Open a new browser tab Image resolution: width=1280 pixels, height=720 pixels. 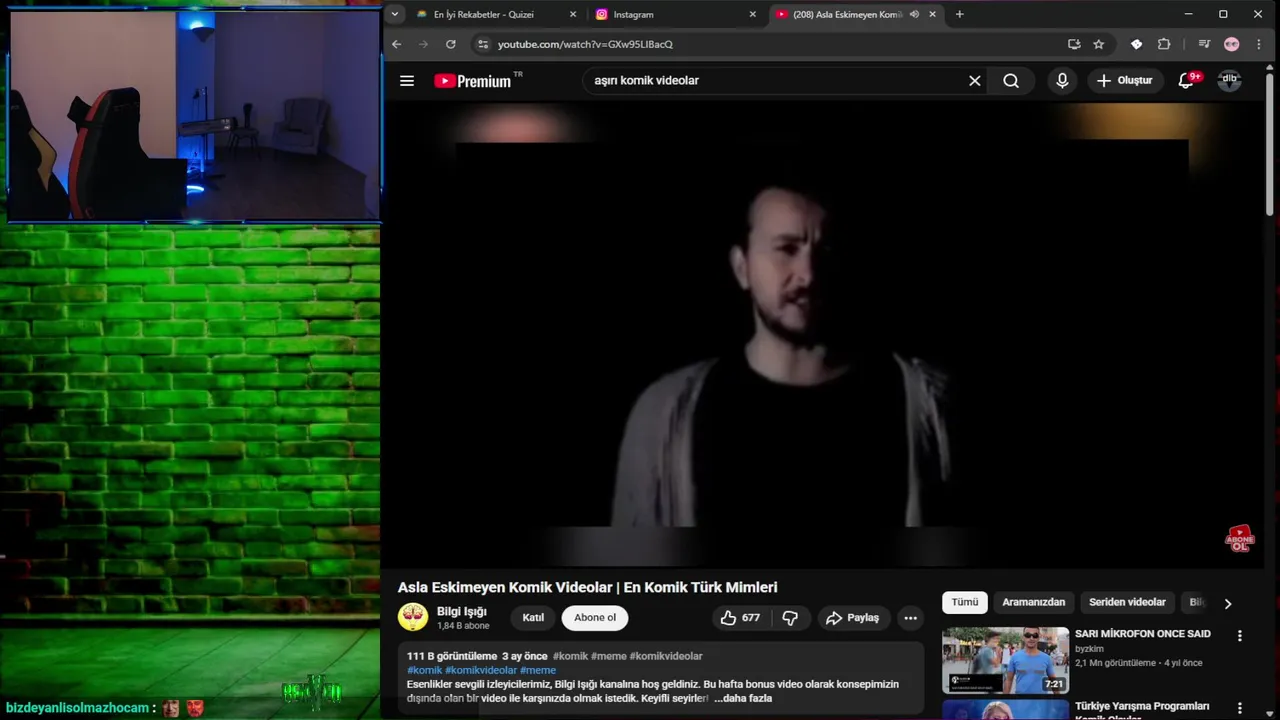pyautogui.click(x=960, y=14)
